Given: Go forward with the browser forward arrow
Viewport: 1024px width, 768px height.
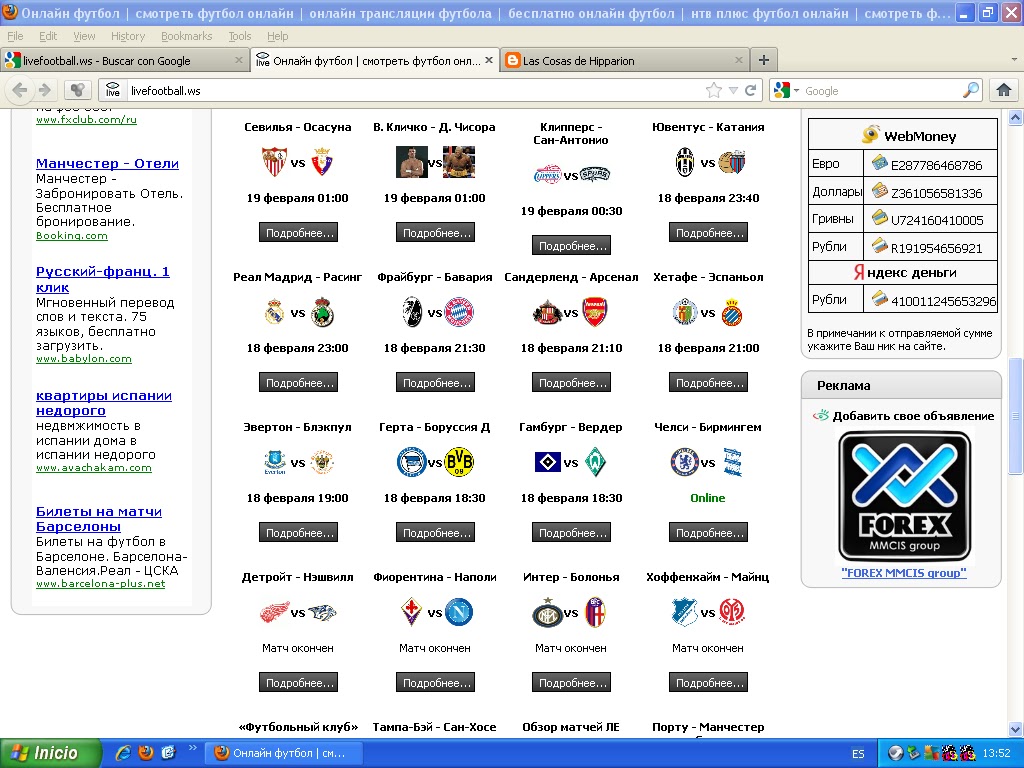Looking at the screenshot, I should point(44,90).
